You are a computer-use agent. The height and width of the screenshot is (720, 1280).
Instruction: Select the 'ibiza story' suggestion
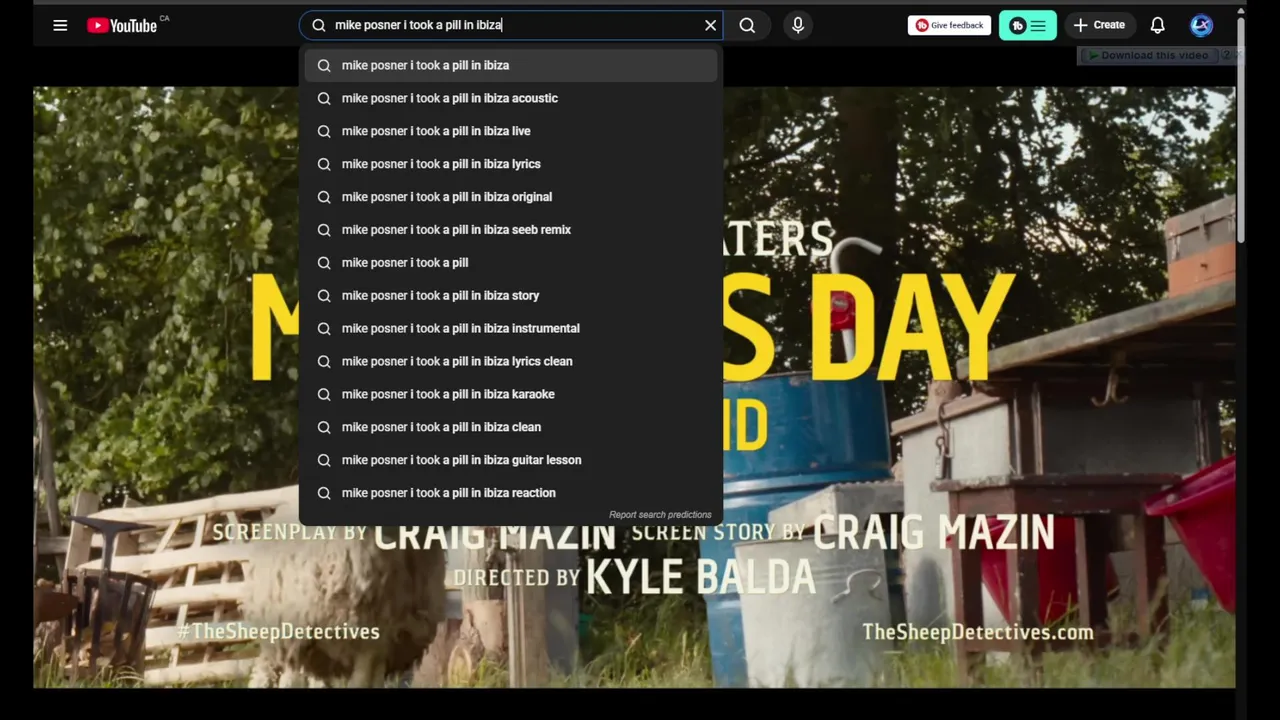click(511, 296)
